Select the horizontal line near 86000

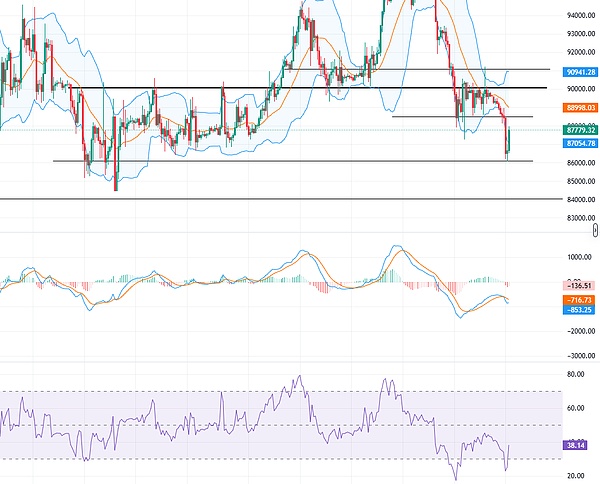(x=300, y=161)
